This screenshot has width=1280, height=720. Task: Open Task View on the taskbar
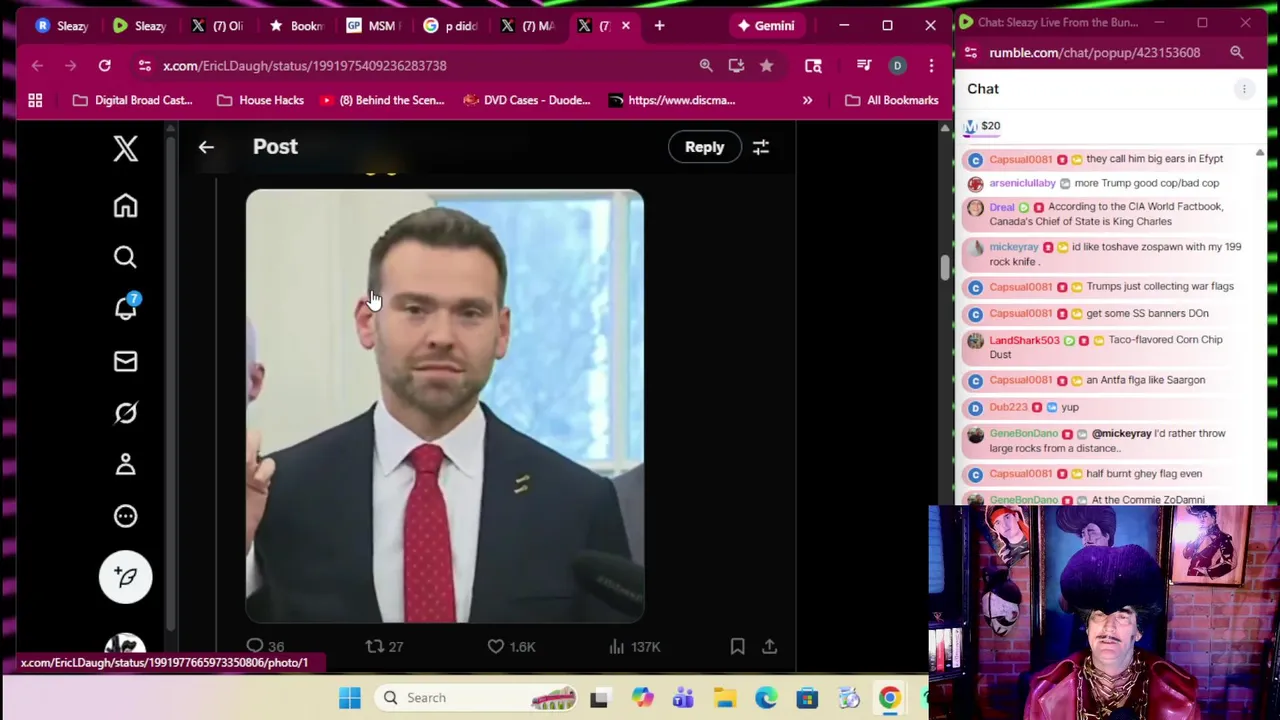(x=599, y=698)
